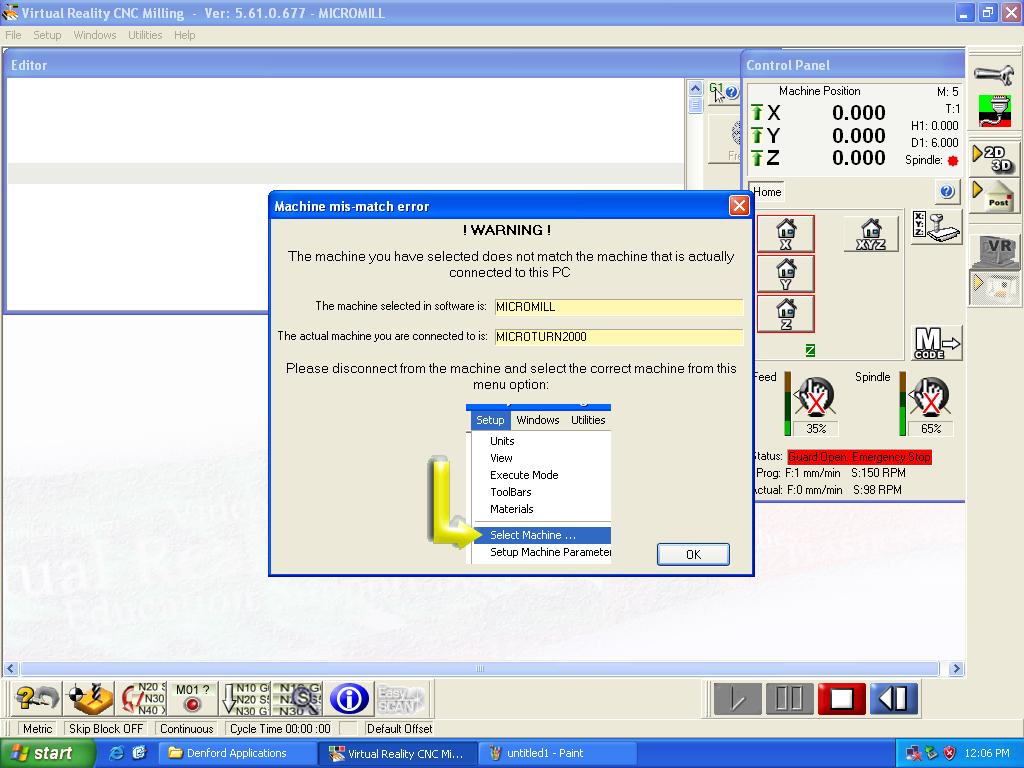The height and width of the screenshot is (768, 1024).
Task: Click the Metric status bar entry
Action: [37, 728]
